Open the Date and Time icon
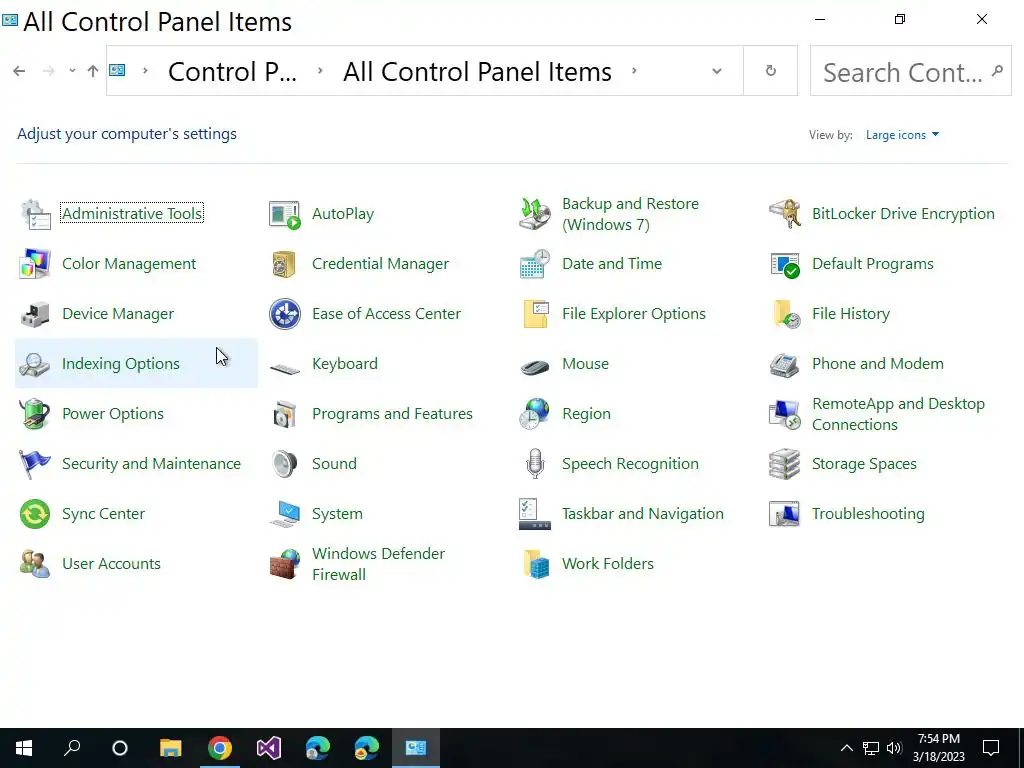1024x768 pixels. point(535,264)
